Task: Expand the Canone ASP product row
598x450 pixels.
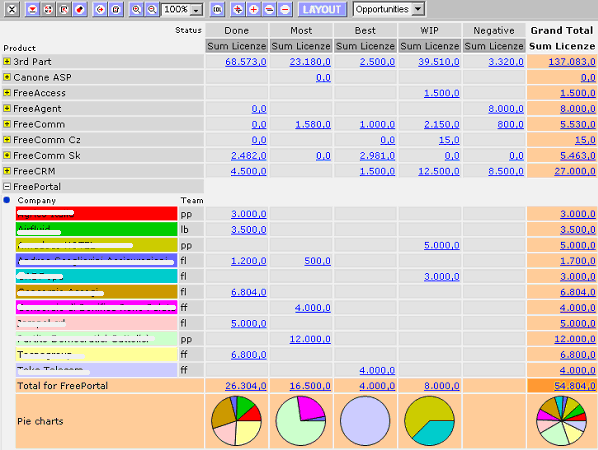Action: [7, 77]
